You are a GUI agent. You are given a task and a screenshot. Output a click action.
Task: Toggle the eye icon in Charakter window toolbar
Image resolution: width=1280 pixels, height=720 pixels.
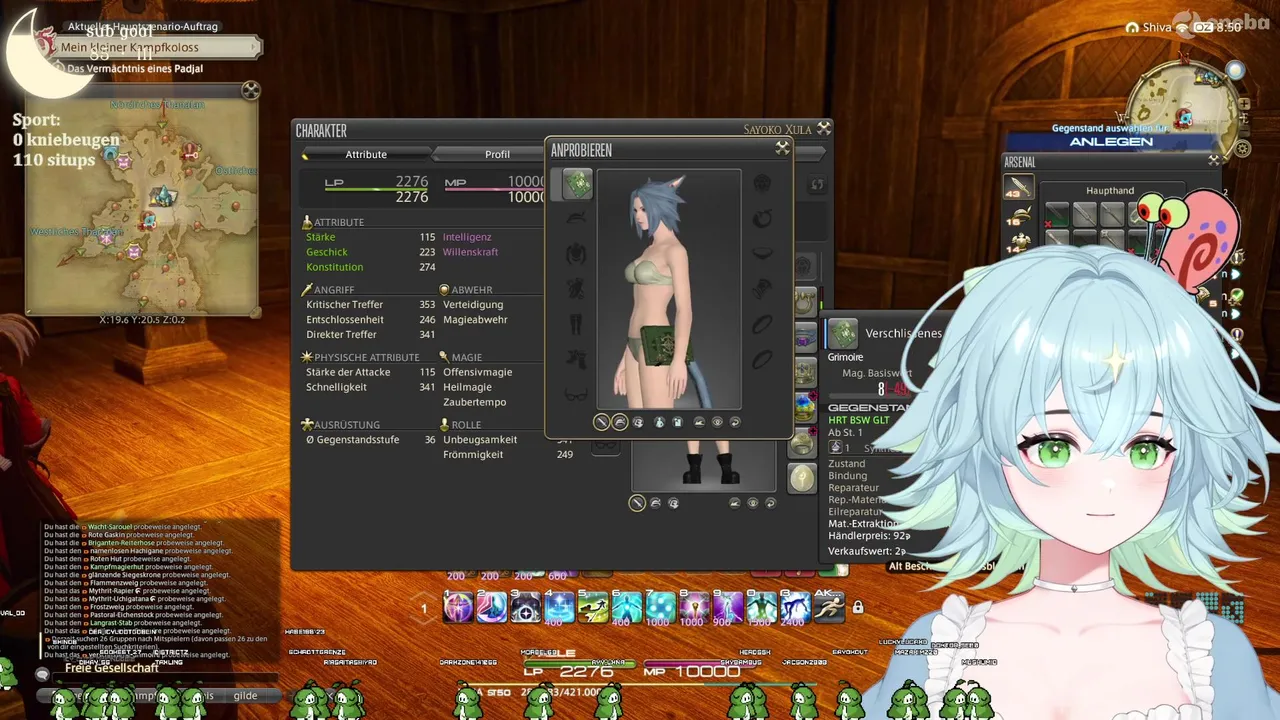click(x=753, y=503)
